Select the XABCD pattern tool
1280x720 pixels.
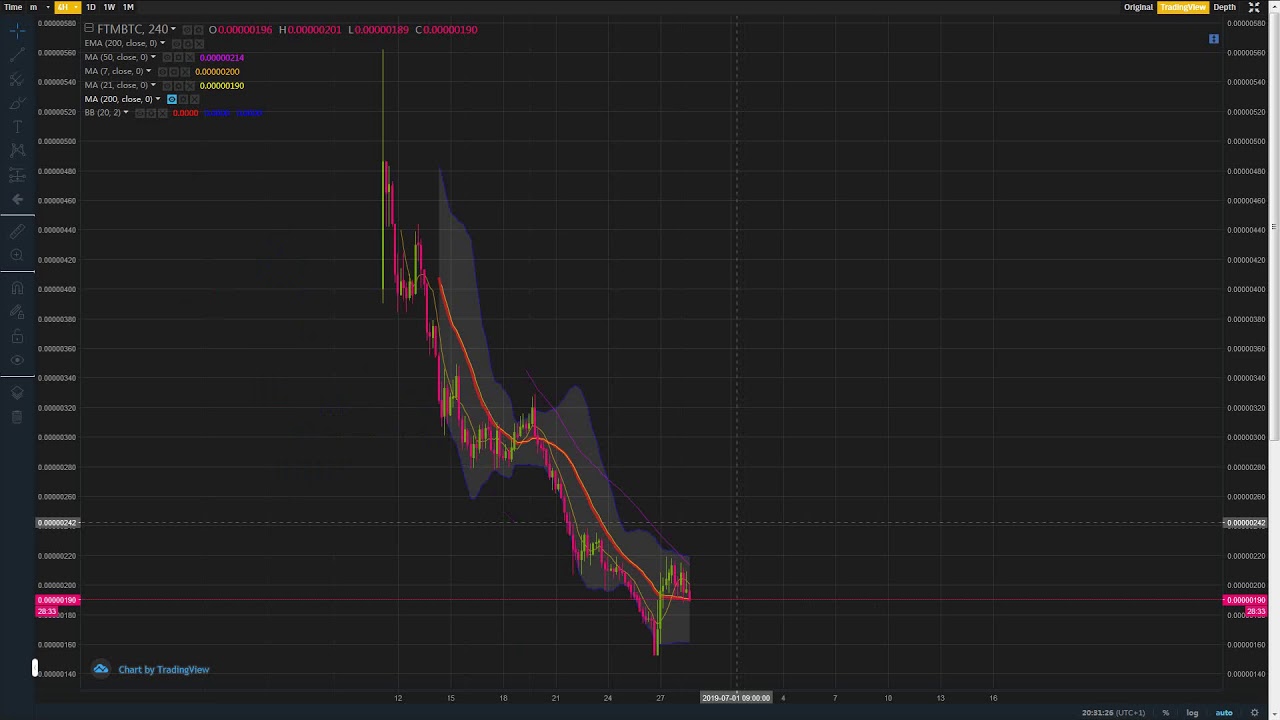(17, 151)
